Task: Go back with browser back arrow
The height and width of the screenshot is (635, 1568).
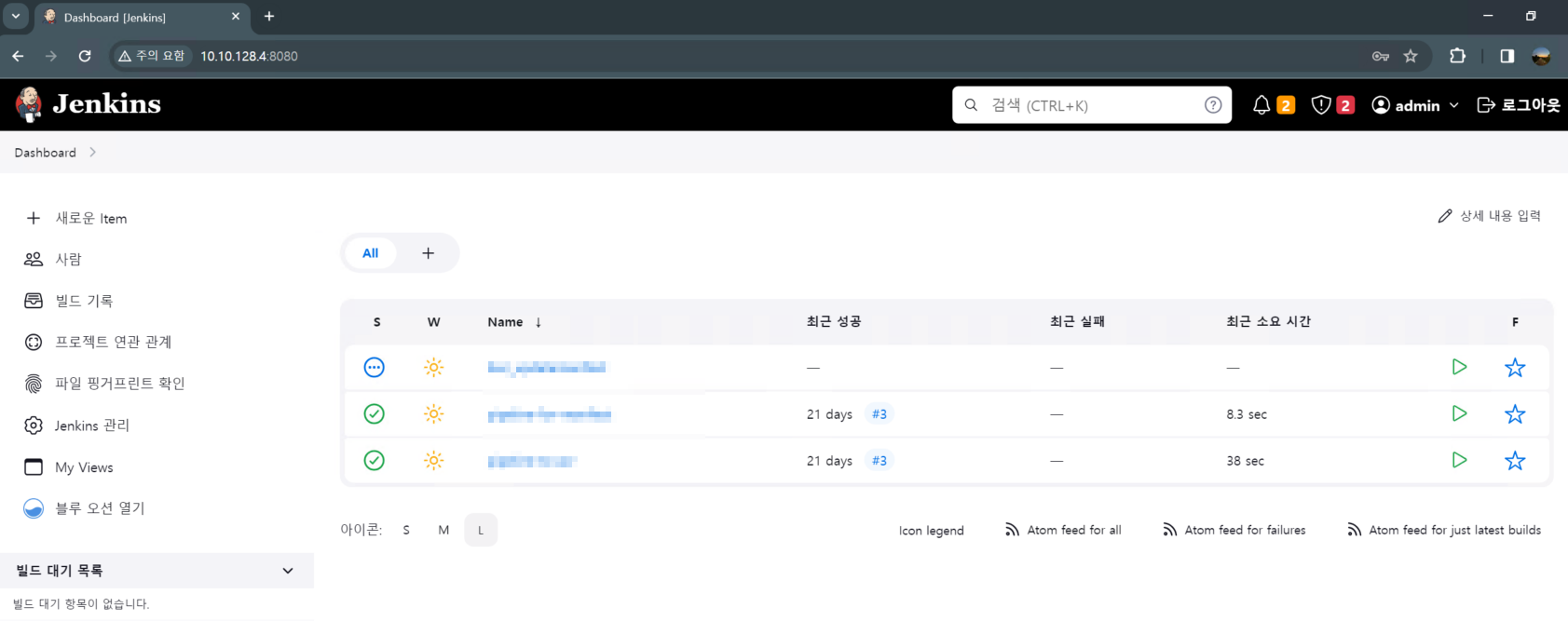Action: (18, 56)
